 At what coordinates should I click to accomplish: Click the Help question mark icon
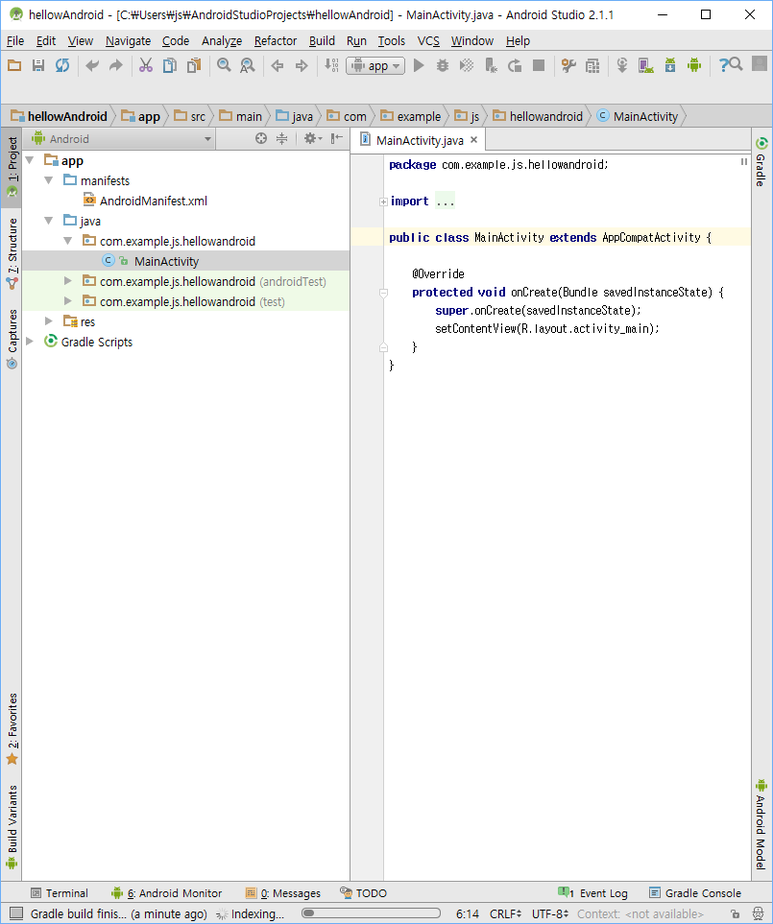(x=724, y=65)
